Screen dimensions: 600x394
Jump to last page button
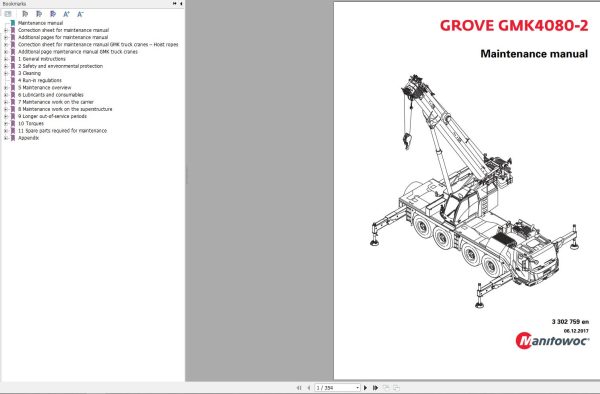pyautogui.click(x=375, y=388)
